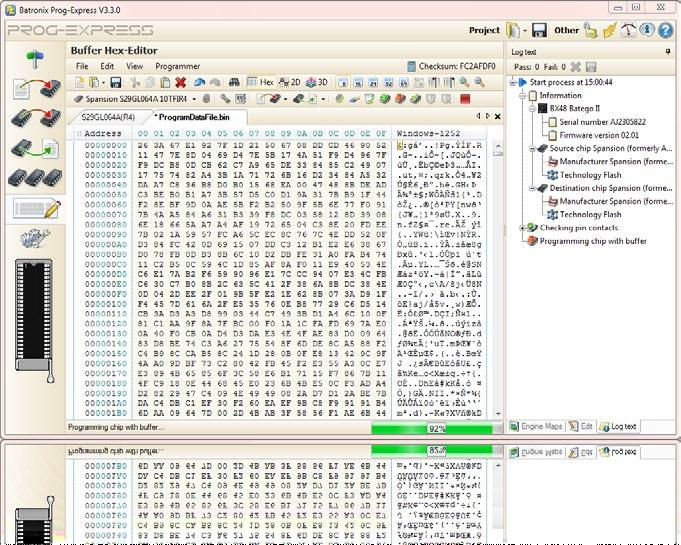
Task: Switch to the Engine Maps tab
Action: click(536, 426)
